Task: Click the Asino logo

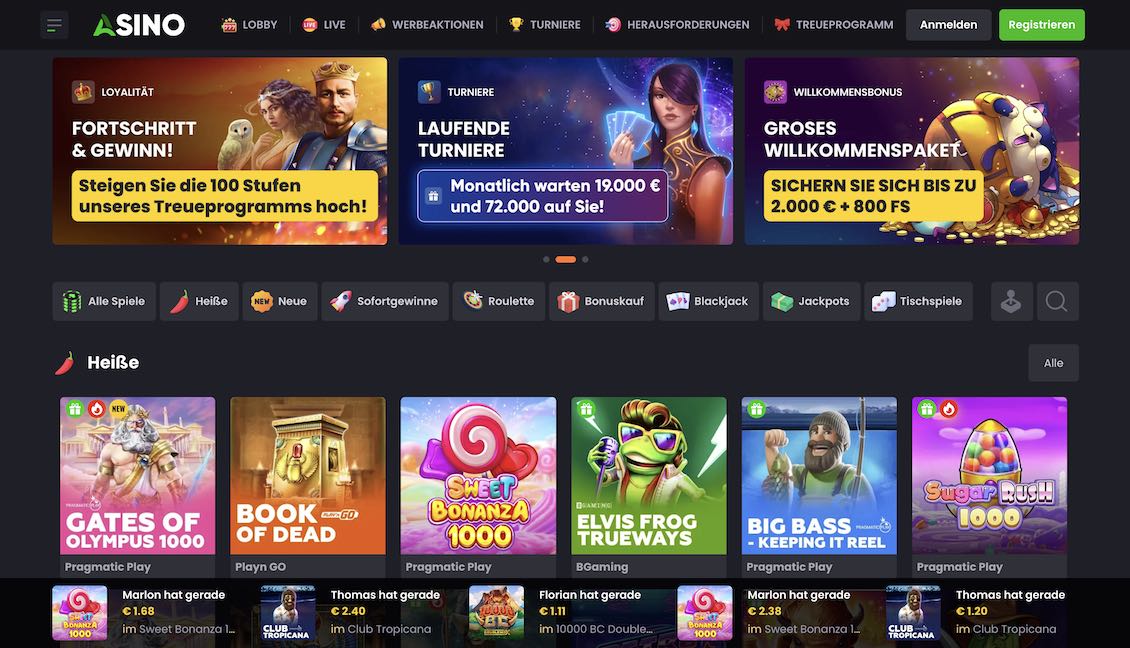Action: 139,25
